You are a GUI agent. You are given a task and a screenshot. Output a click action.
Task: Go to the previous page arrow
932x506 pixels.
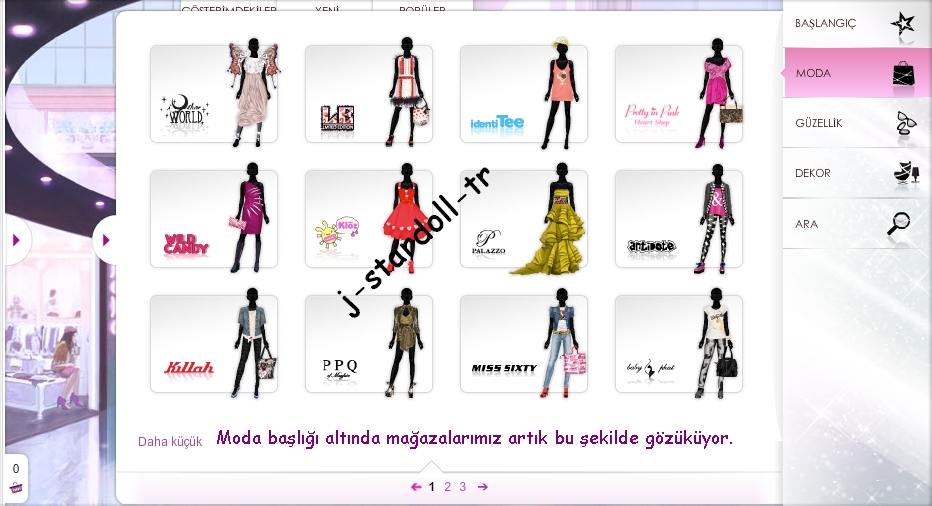pos(416,486)
